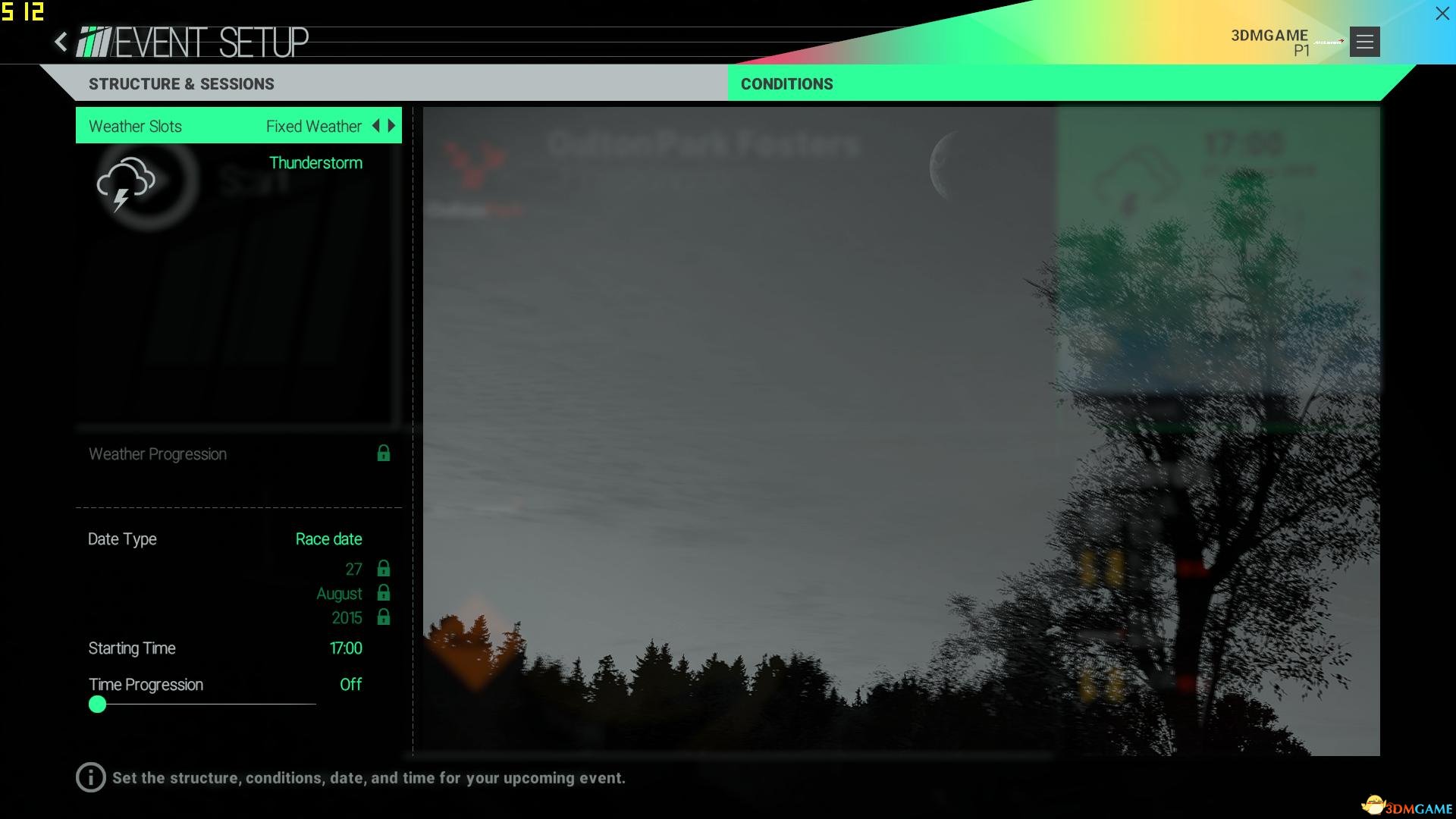Click the Weather Progression lock icon
The height and width of the screenshot is (819, 1456).
[384, 453]
